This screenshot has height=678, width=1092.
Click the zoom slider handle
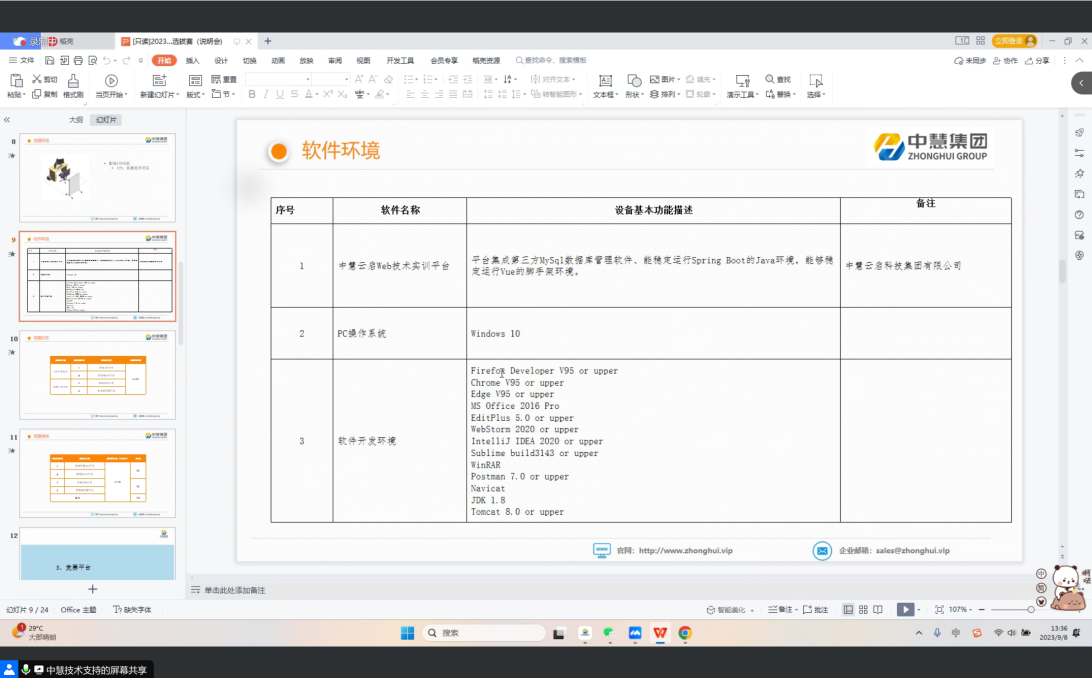(x=1031, y=610)
